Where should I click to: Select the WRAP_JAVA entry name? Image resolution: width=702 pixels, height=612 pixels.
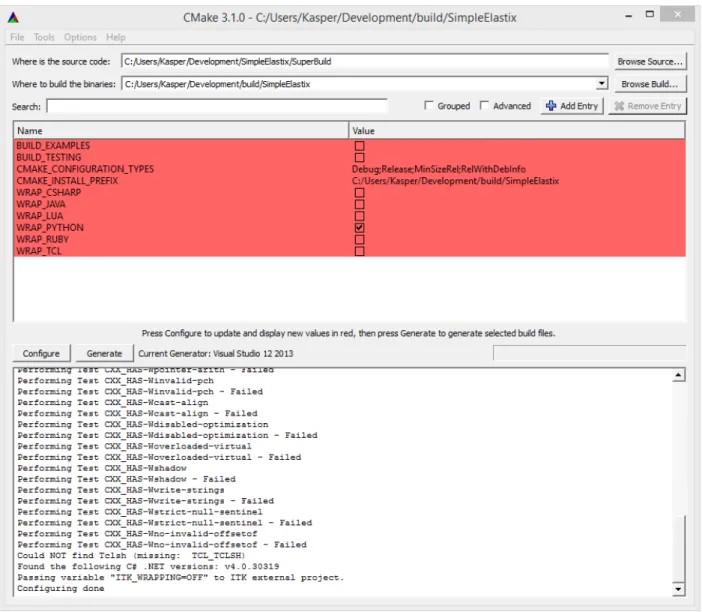[41, 204]
